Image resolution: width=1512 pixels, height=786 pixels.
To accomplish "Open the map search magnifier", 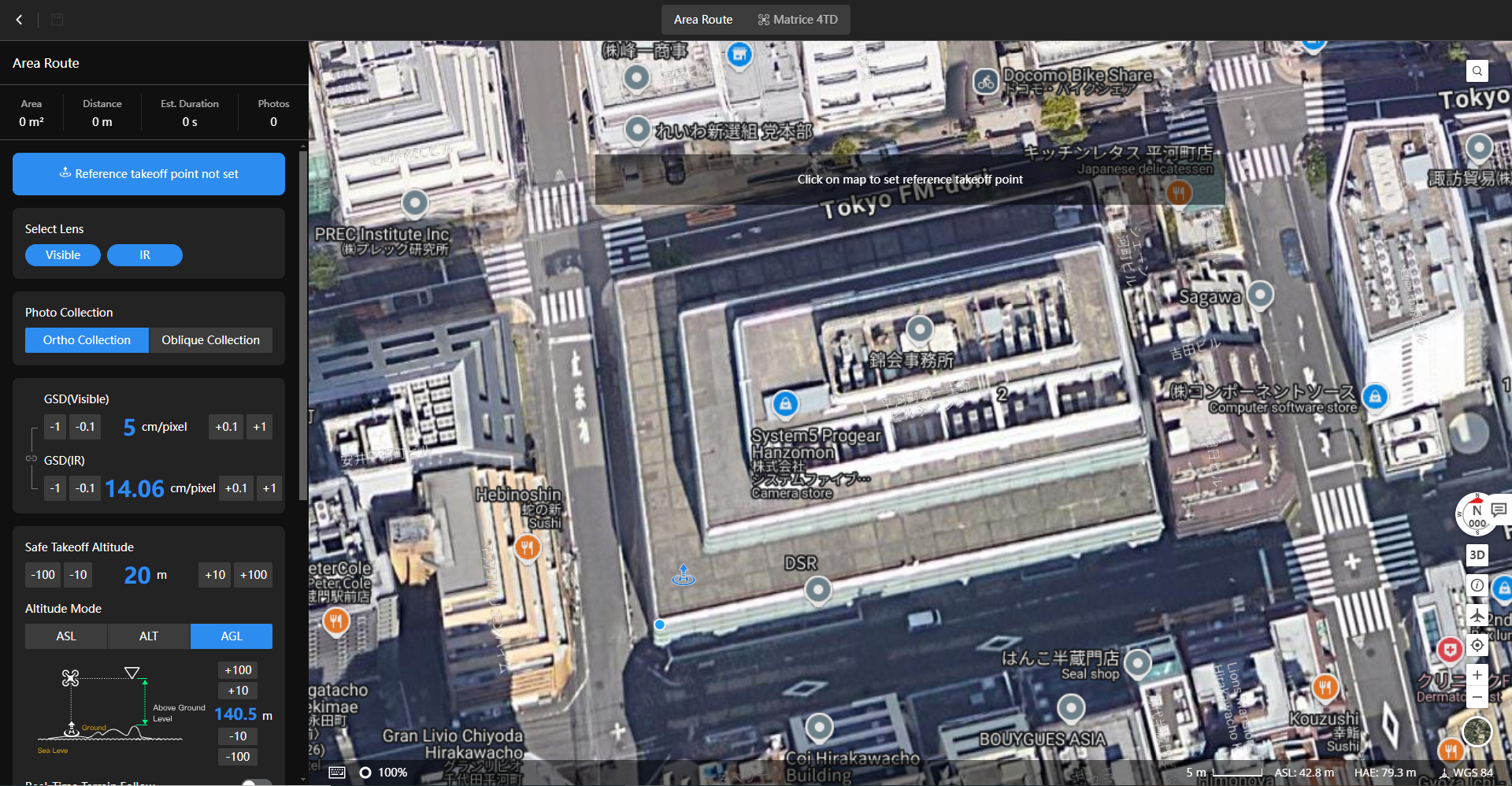I will 1477,71.
